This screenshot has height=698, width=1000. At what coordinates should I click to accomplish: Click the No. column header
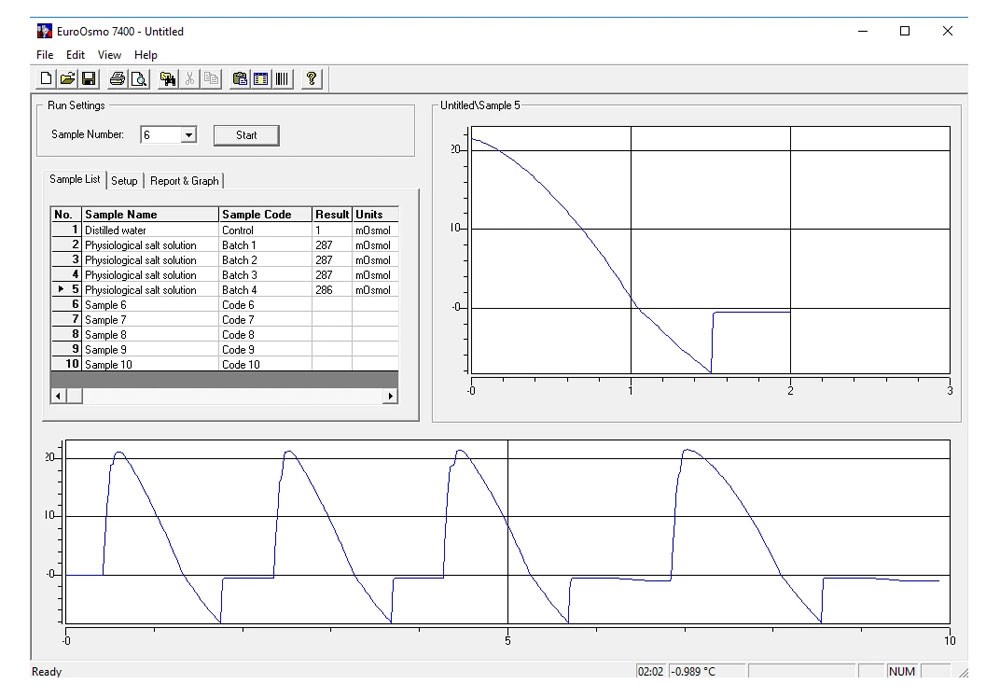tap(66, 214)
